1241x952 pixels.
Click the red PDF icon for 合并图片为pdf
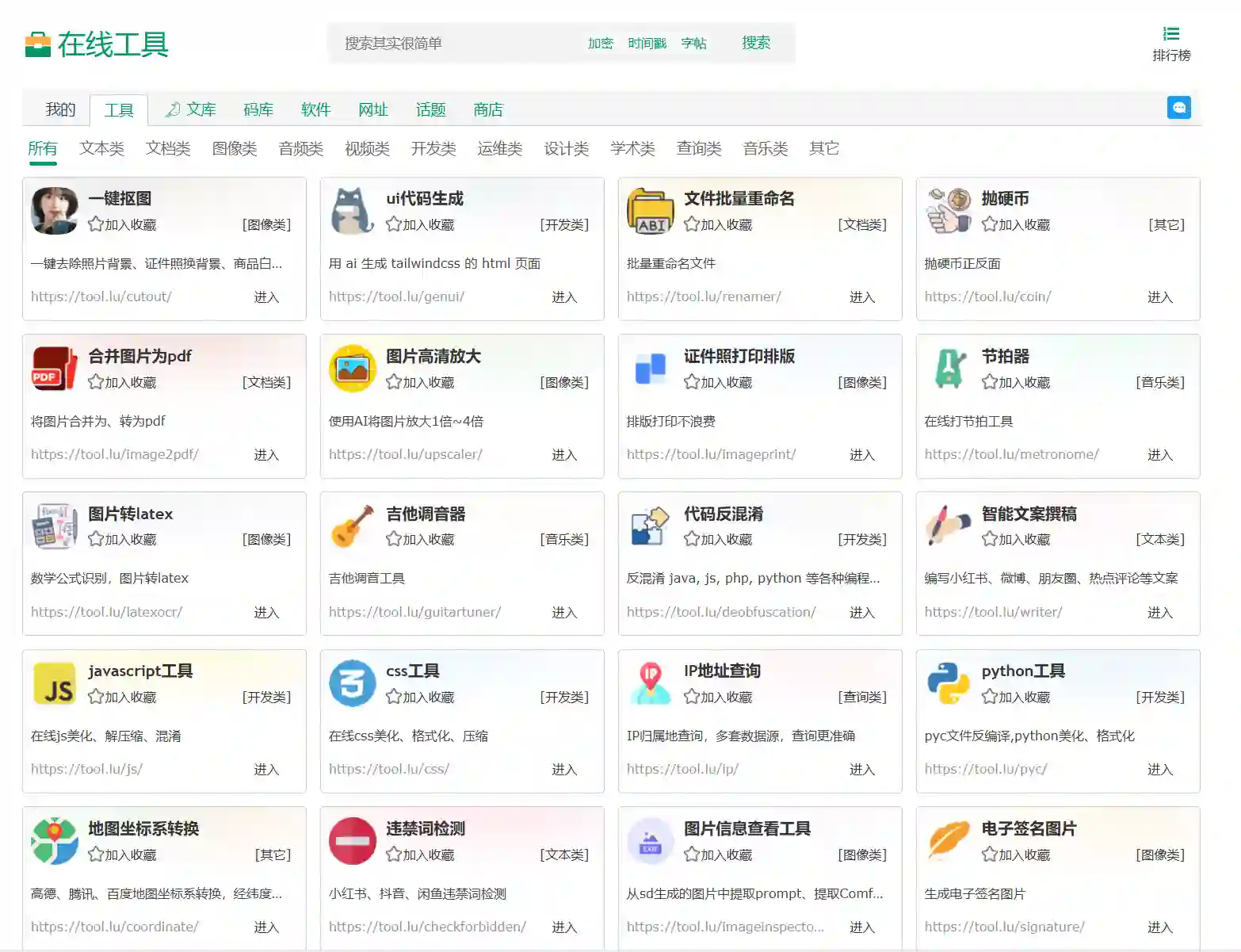click(x=55, y=369)
